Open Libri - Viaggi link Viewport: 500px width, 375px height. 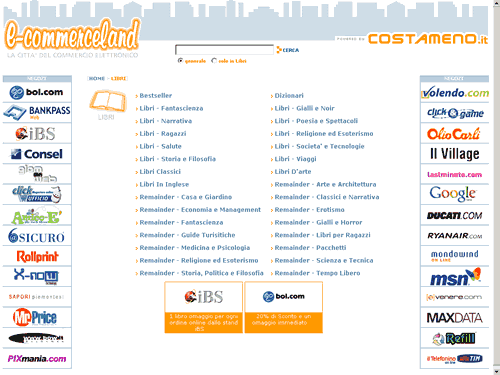[295, 159]
